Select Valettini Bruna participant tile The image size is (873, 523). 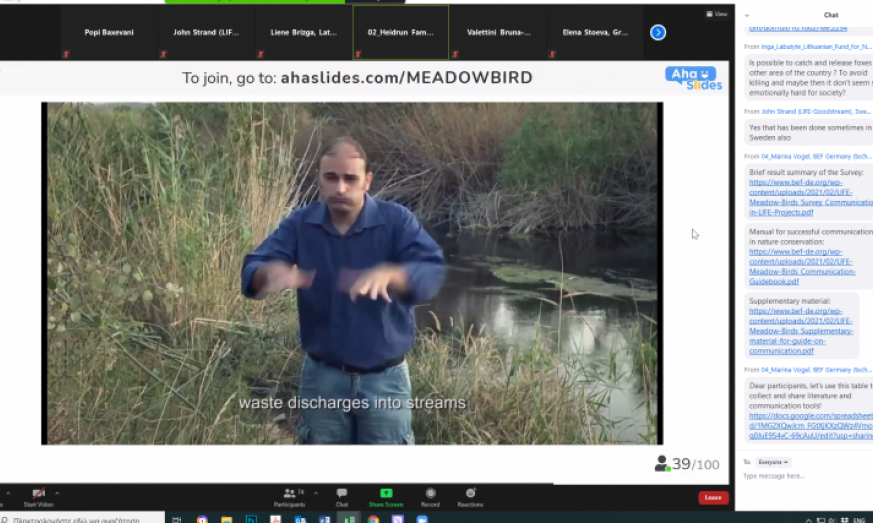(498, 32)
